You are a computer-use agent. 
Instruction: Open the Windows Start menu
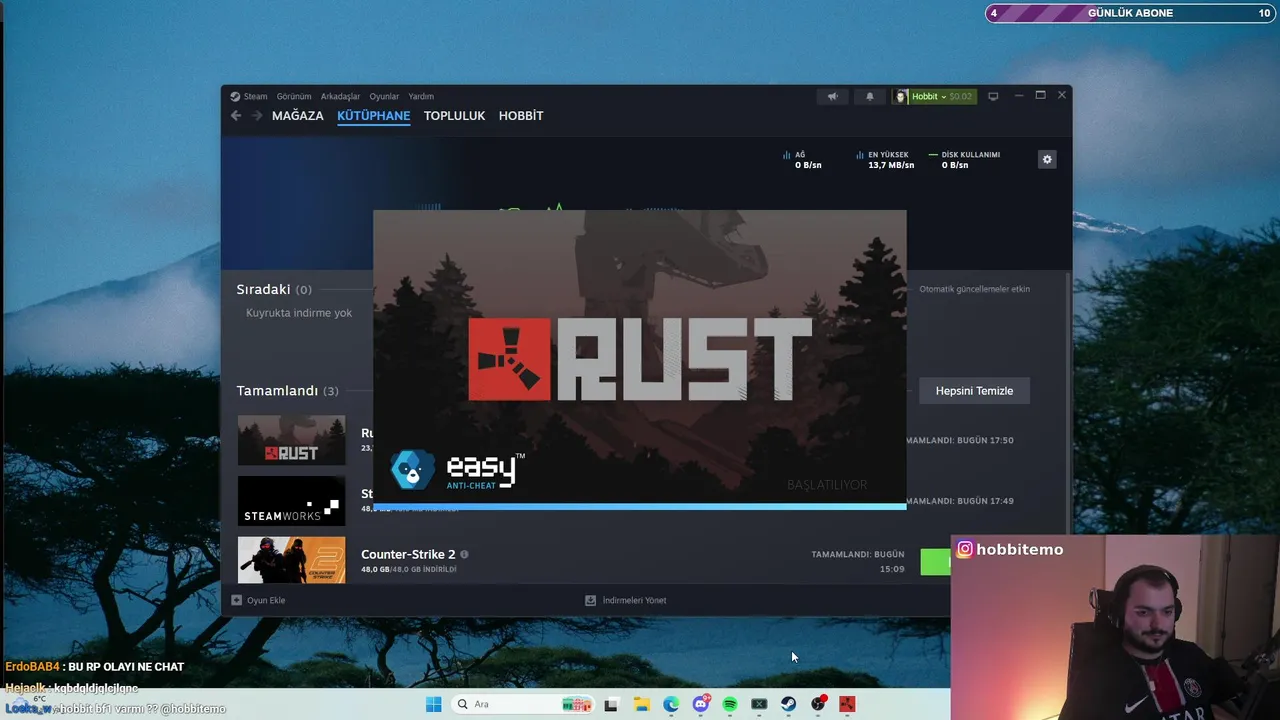point(433,704)
